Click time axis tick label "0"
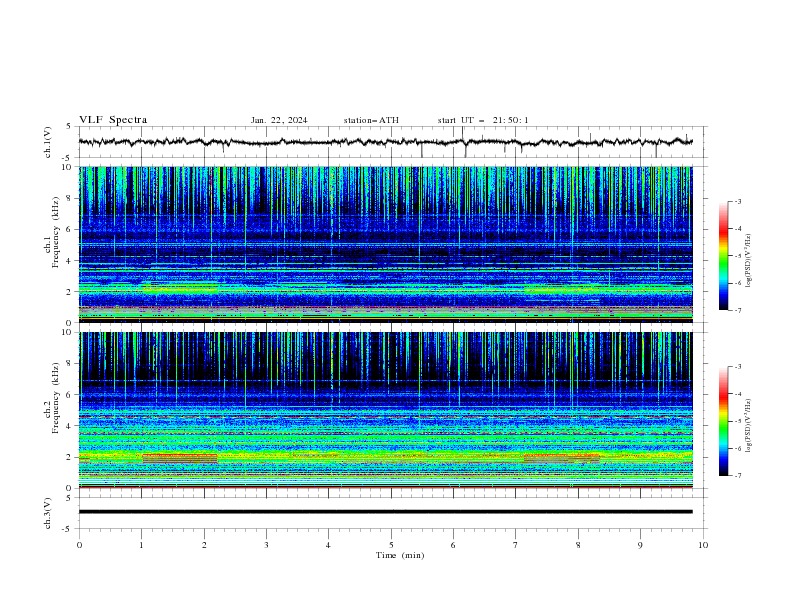This screenshot has height=612, width=792. [79, 545]
